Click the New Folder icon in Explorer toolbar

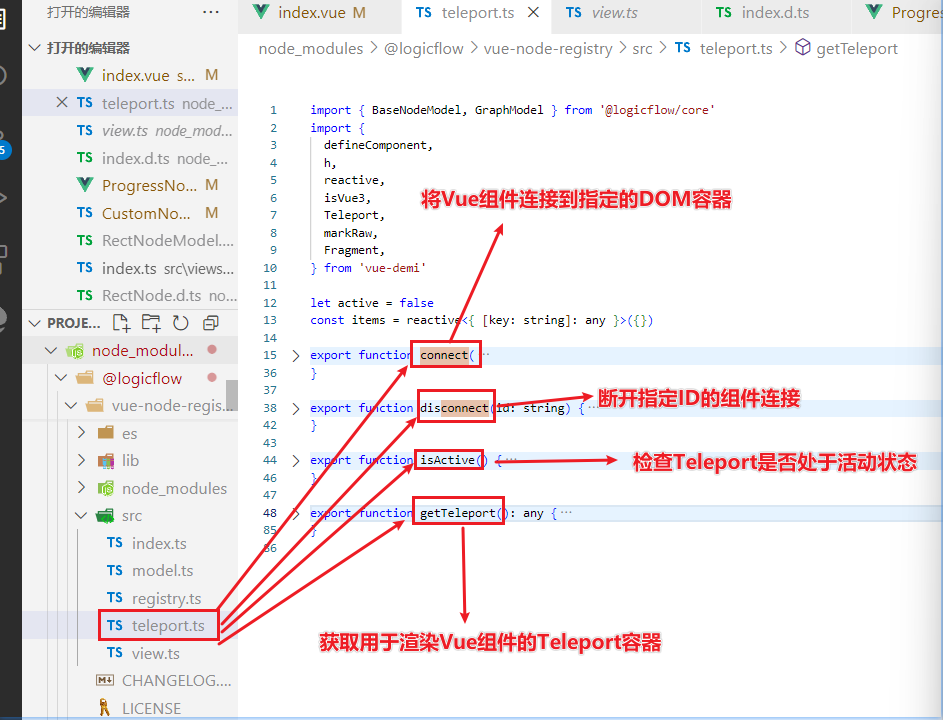coord(147,322)
